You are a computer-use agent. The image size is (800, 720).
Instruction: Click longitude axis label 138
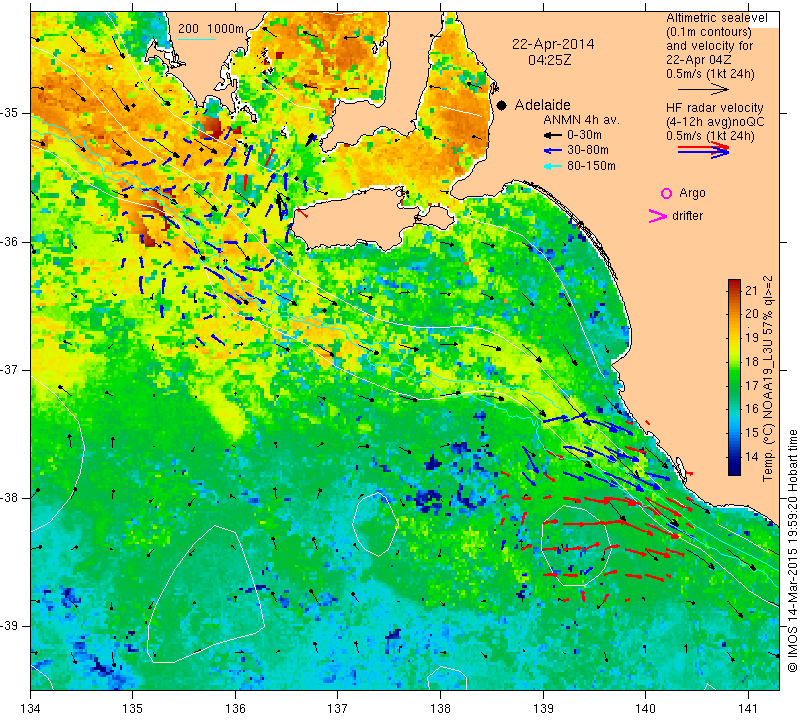440,709
